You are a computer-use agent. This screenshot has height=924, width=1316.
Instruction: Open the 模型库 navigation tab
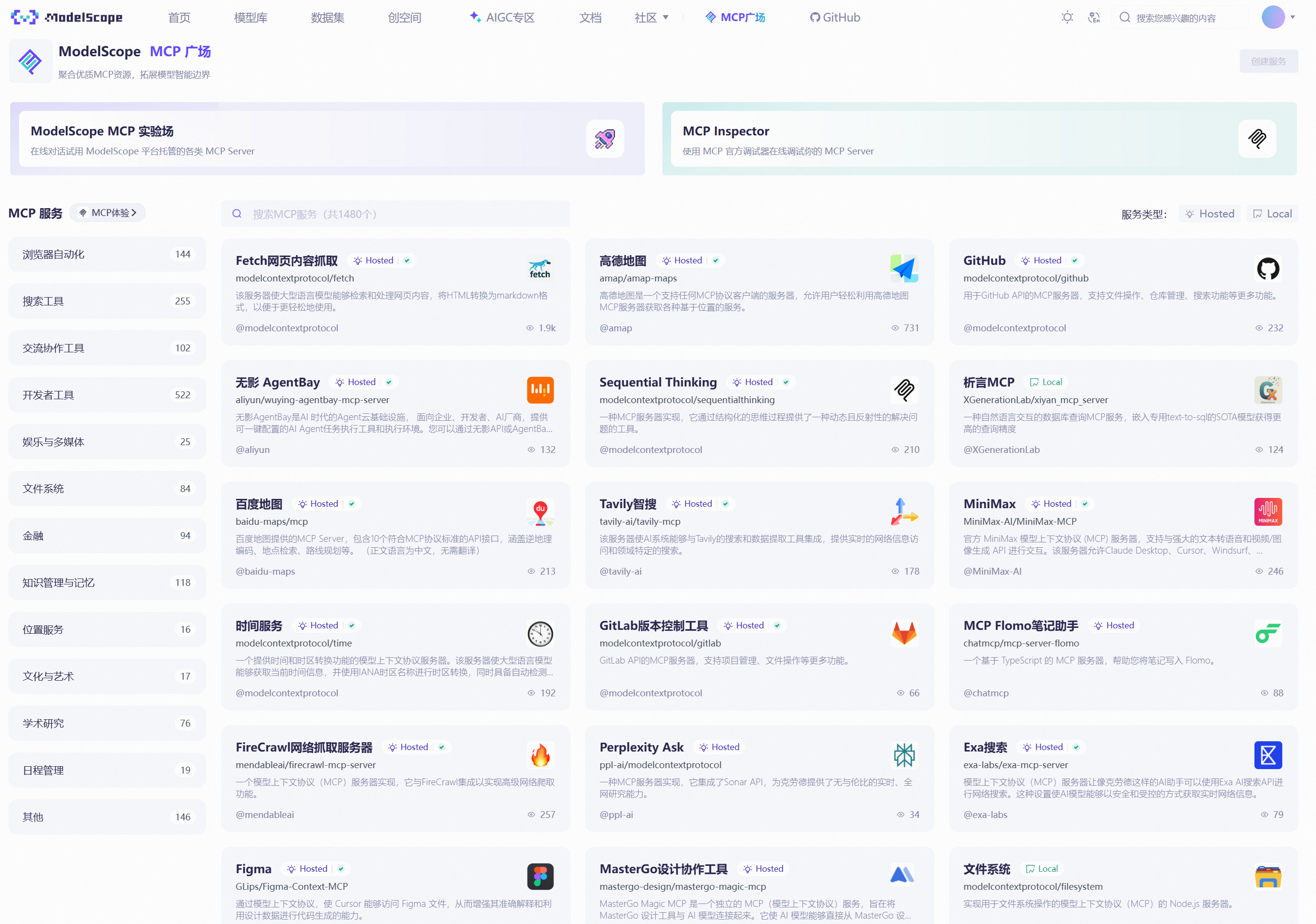pyautogui.click(x=251, y=17)
